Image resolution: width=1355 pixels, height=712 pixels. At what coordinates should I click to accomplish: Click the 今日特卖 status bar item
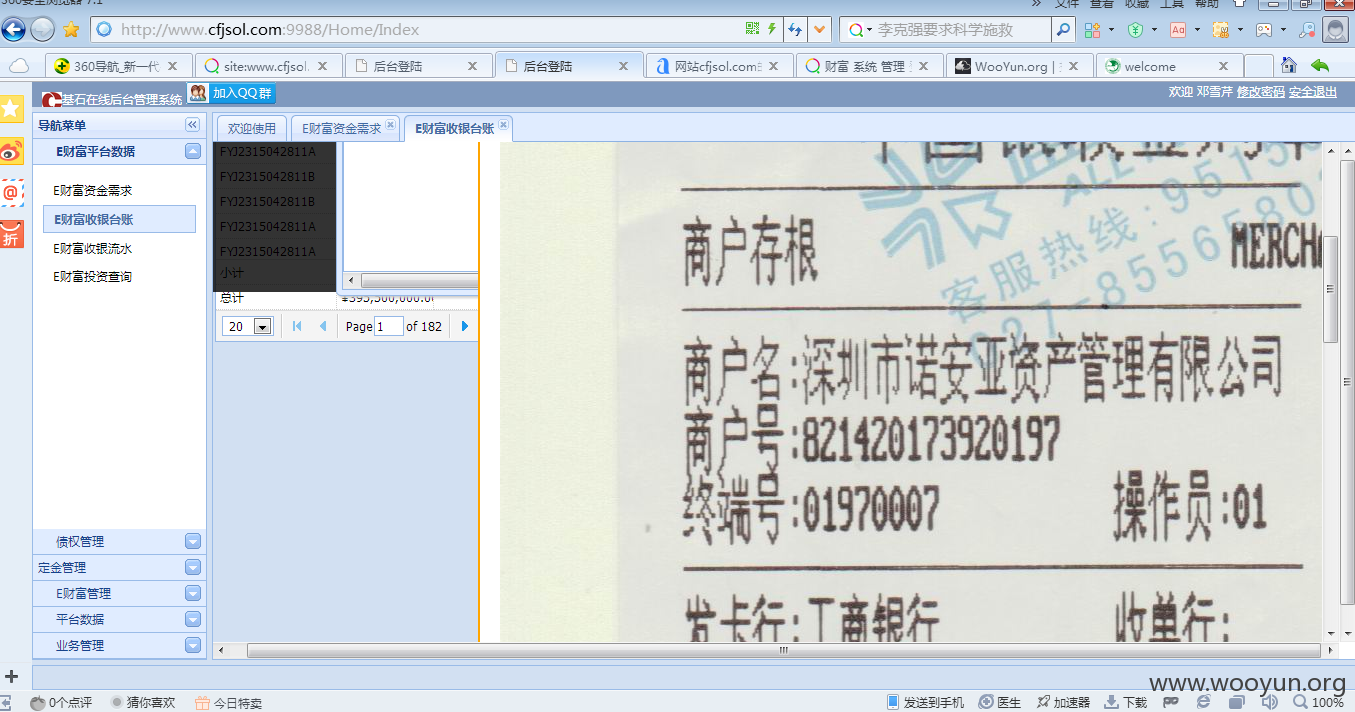coord(229,702)
